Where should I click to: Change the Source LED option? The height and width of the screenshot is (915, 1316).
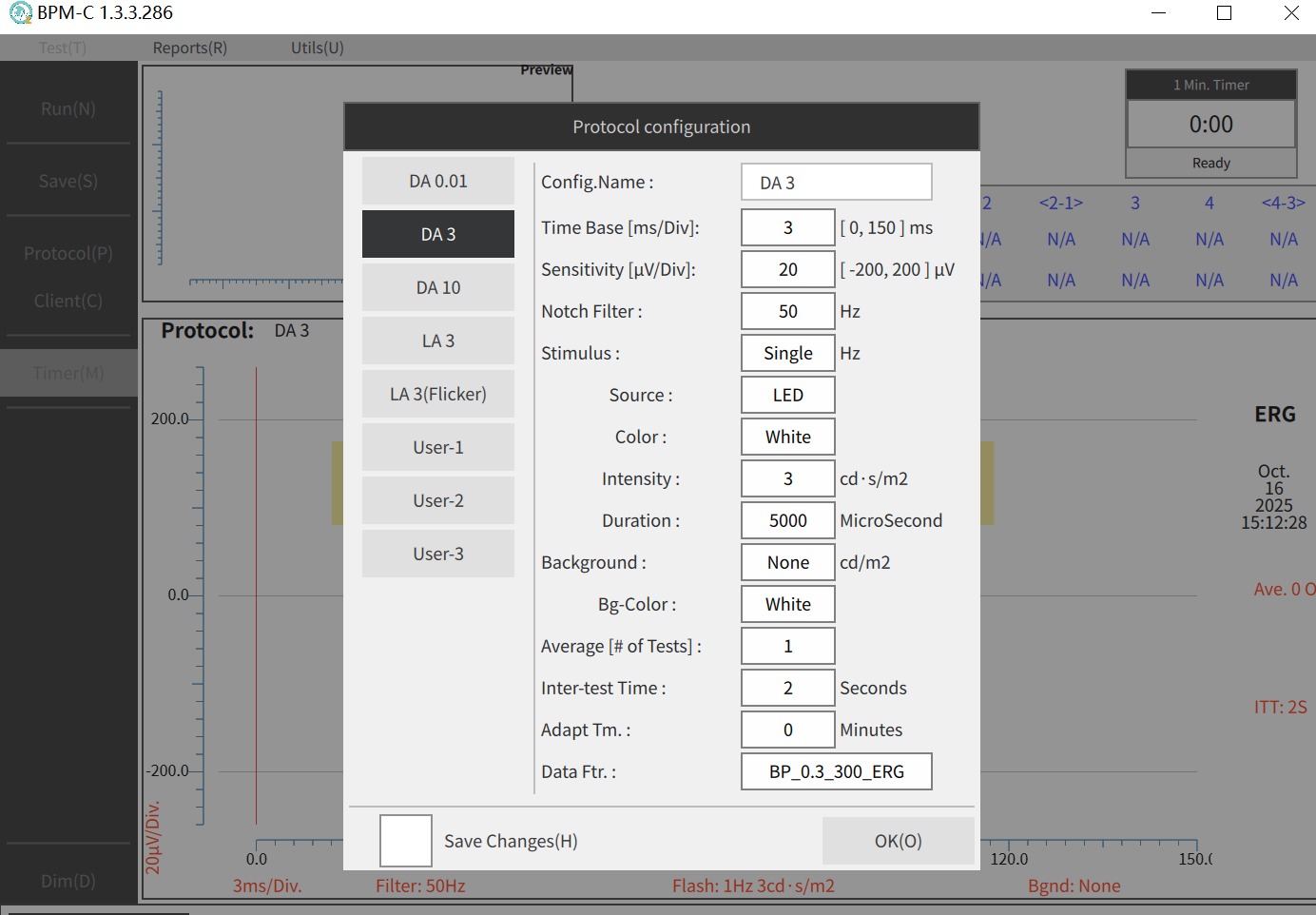(787, 395)
